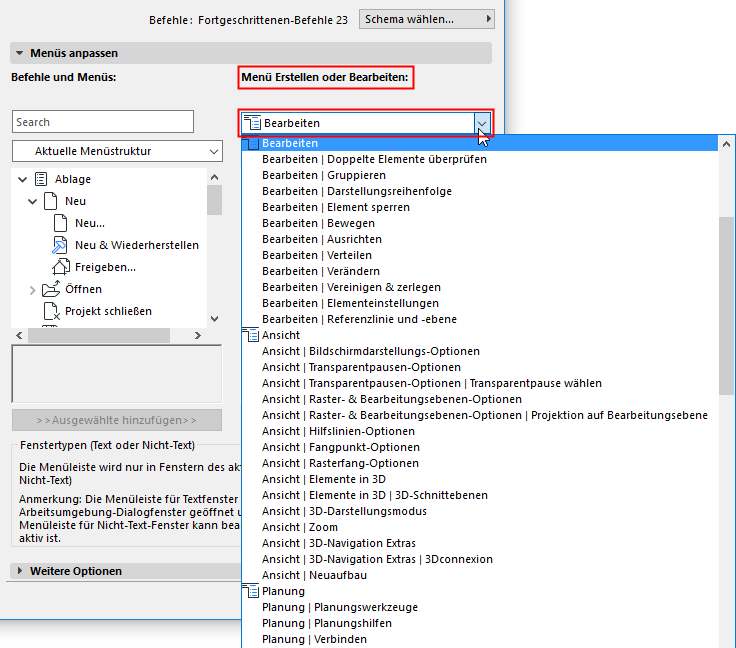Click the >>Ausgewählte hinzufügen>> button
The width and height of the screenshot is (736, 648).
pyautogui.click(x=117, y=420)
